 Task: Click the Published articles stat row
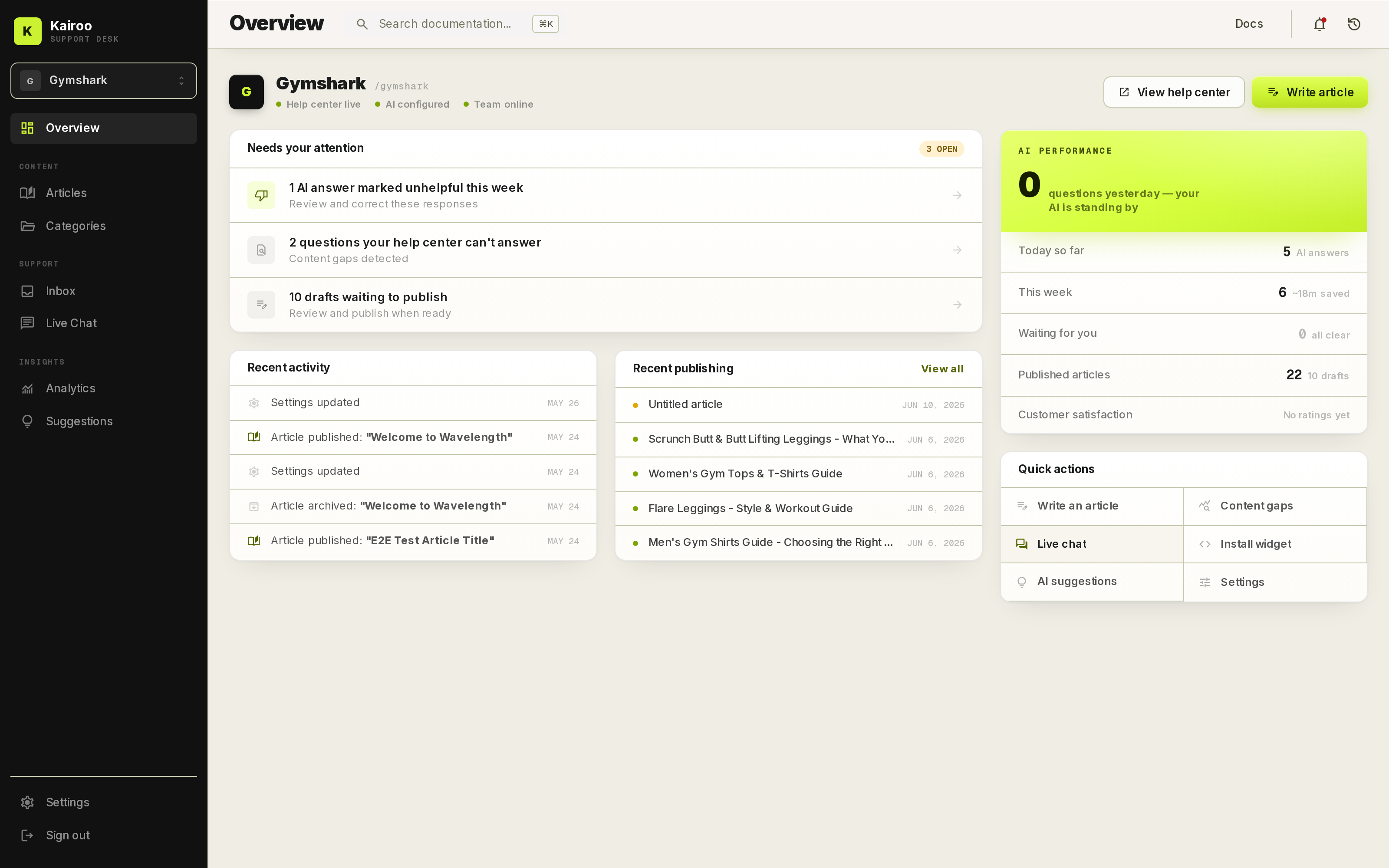(1184, 375)
